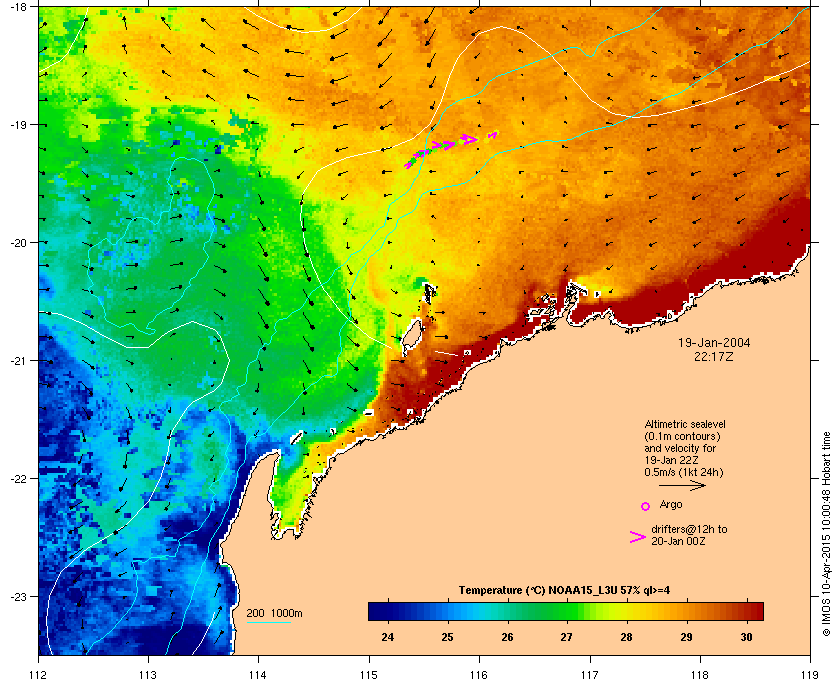Click the '20-Jan 00Z' legend text
The height and width of the screenshot is (680, 840).
pyautogui.click(x=678, y=541)
